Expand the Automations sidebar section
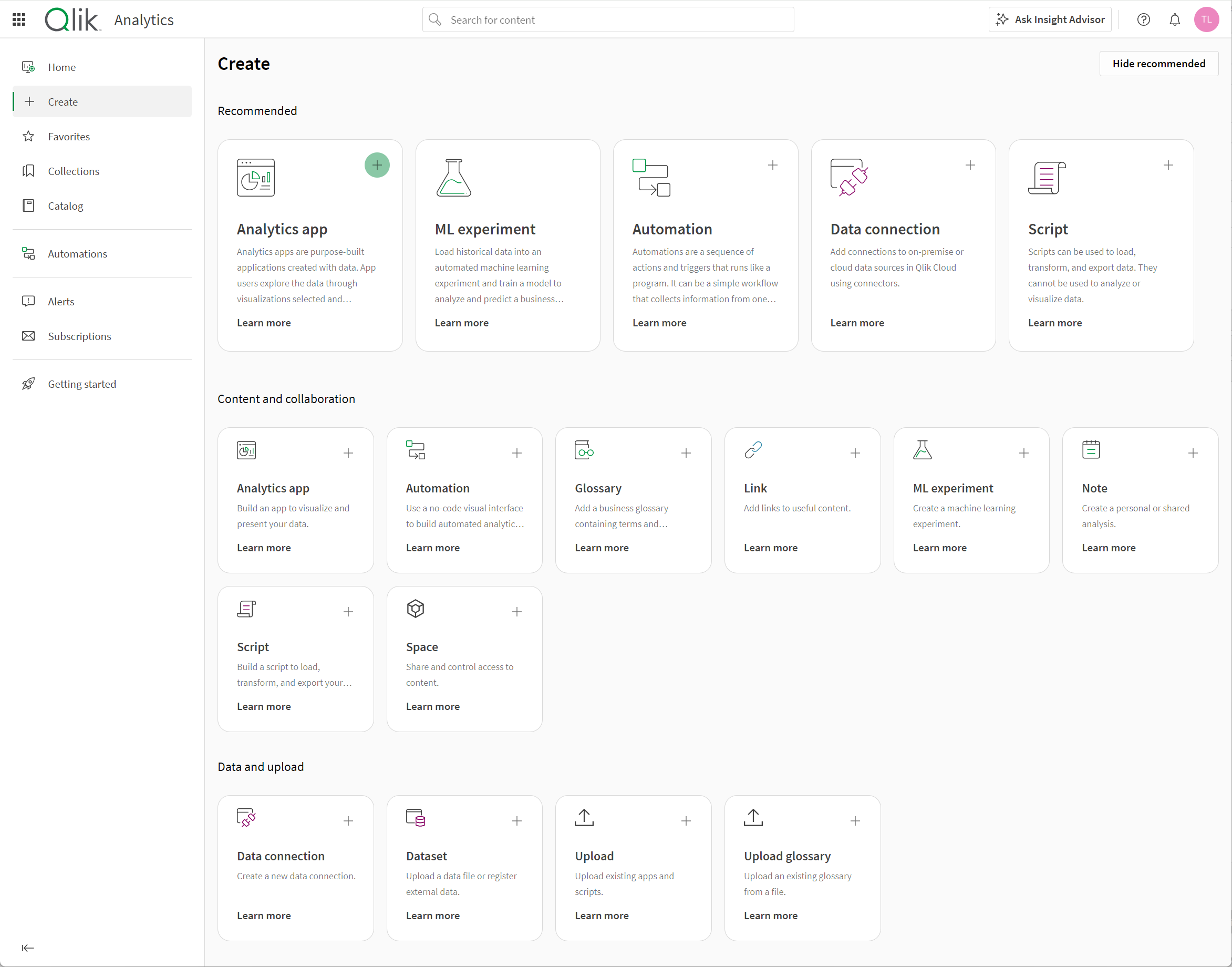 [x=78, y=253]
